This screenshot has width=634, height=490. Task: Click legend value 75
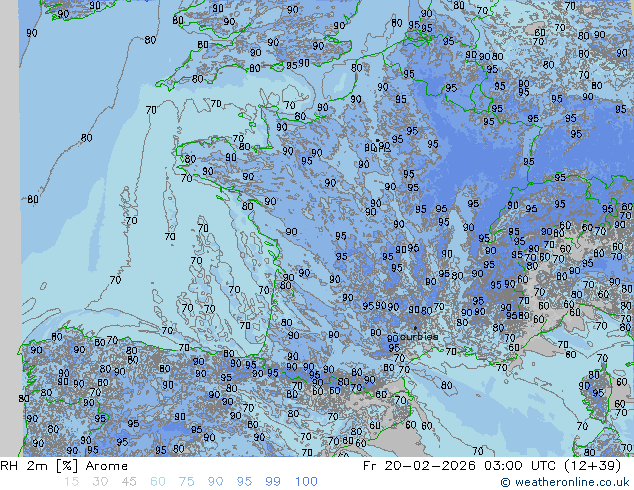point(186,482)
